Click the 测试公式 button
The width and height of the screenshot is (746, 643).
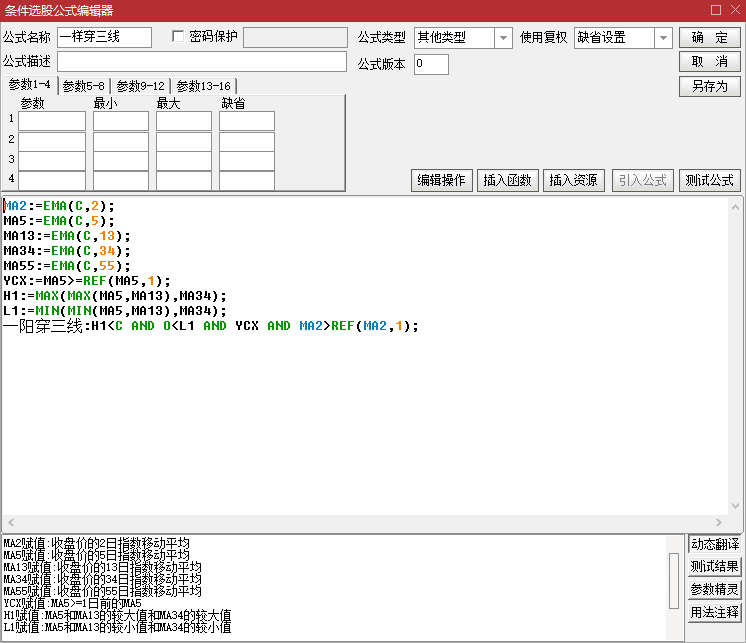pyautogui.click(x=709, y=180)
